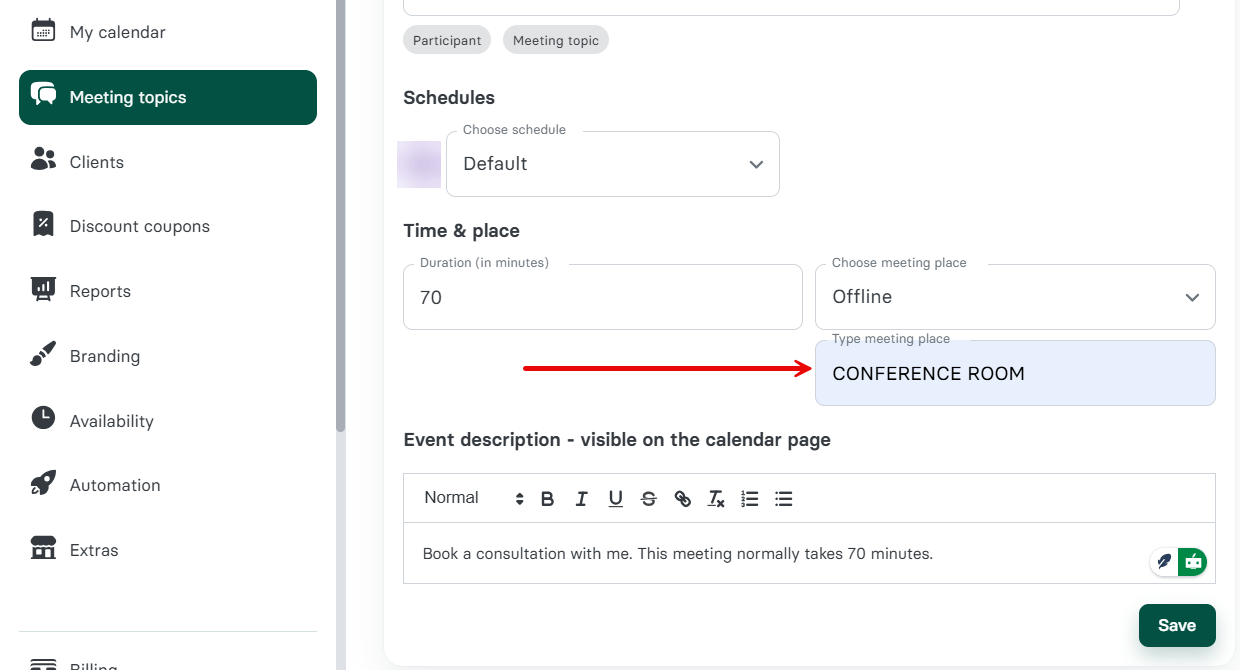Click the Save button
Image resolution: width=1240 pixels, height=670 pixels.
tap(1177, 625)
